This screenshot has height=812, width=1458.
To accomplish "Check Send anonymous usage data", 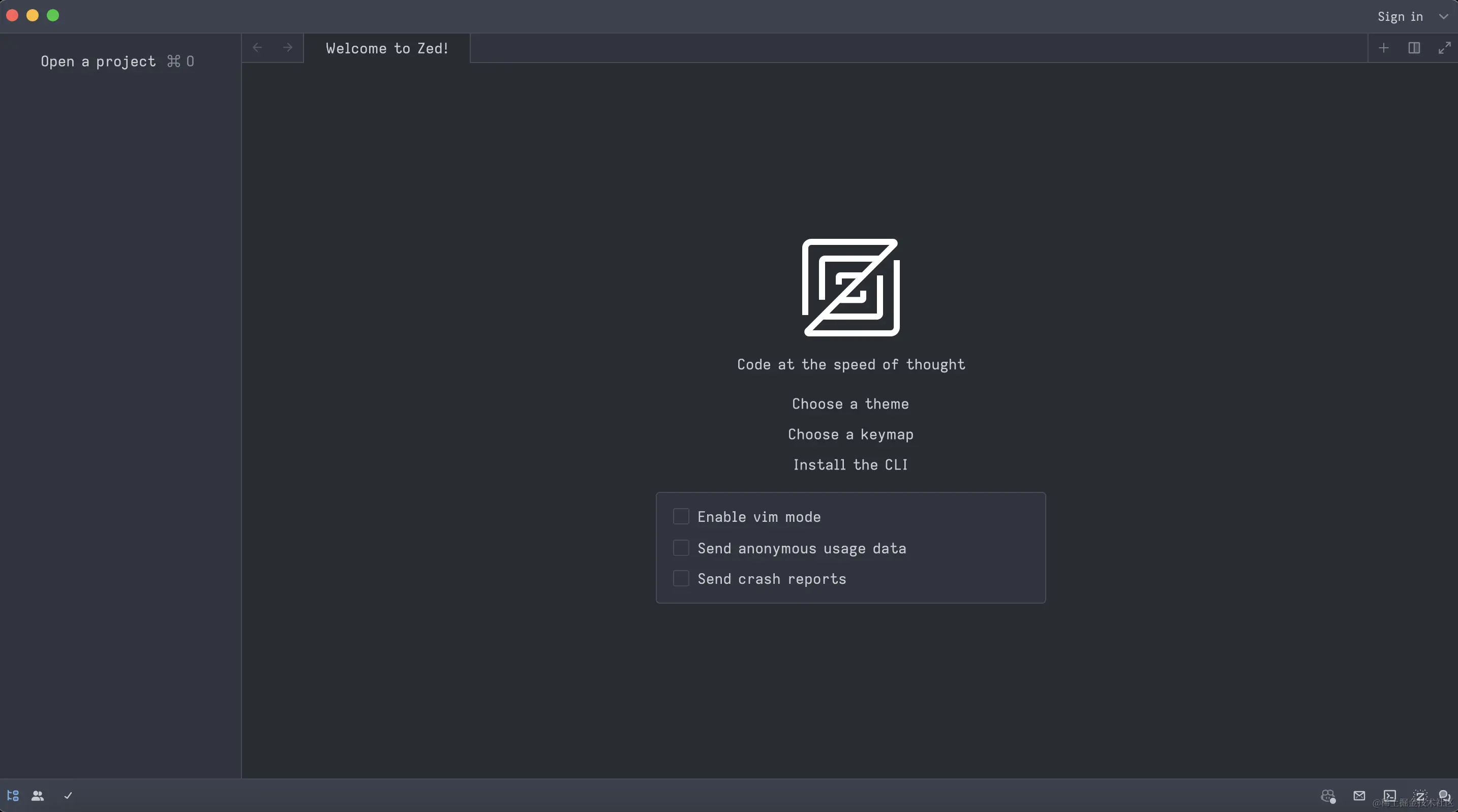I will [x=681, y=548].
